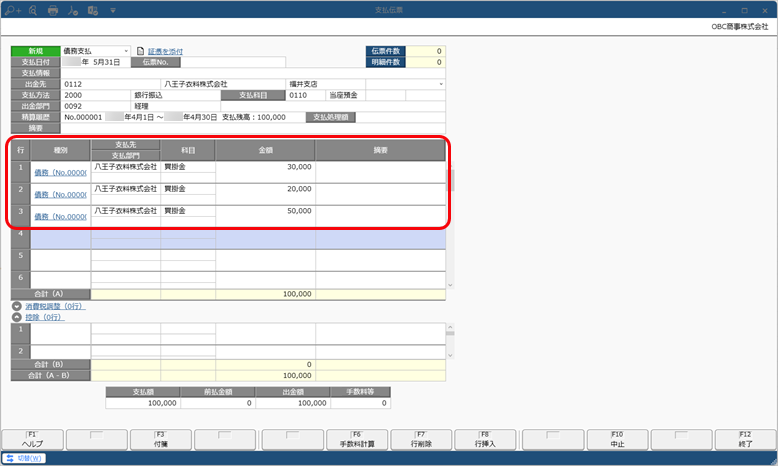Click the 控除 (0行) link text
Image resolution: width=778 pixels, height=466 pixels.
click(x=45, y=317)
